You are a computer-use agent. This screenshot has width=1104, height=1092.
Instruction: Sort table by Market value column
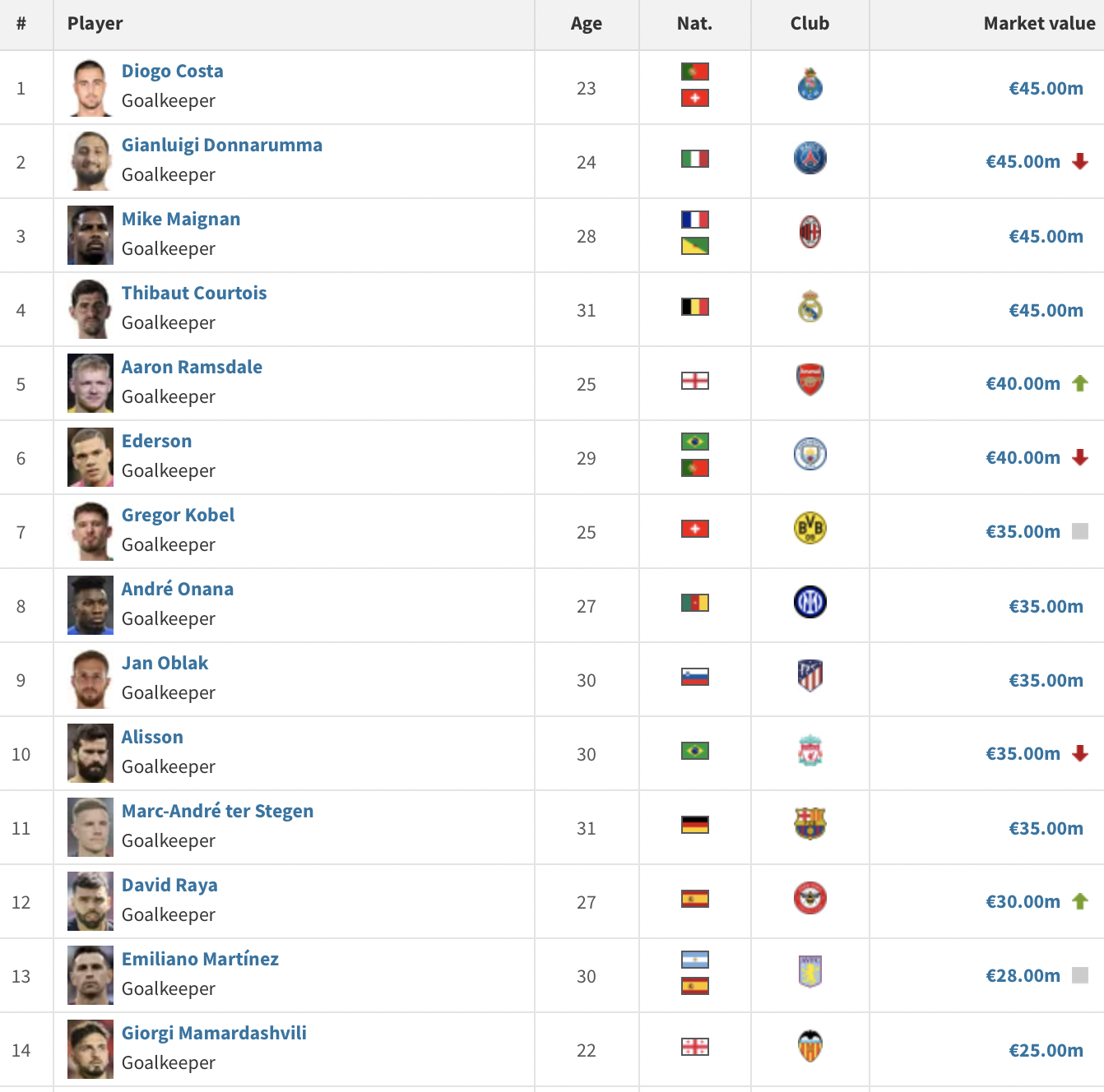tap(1039, 24)
